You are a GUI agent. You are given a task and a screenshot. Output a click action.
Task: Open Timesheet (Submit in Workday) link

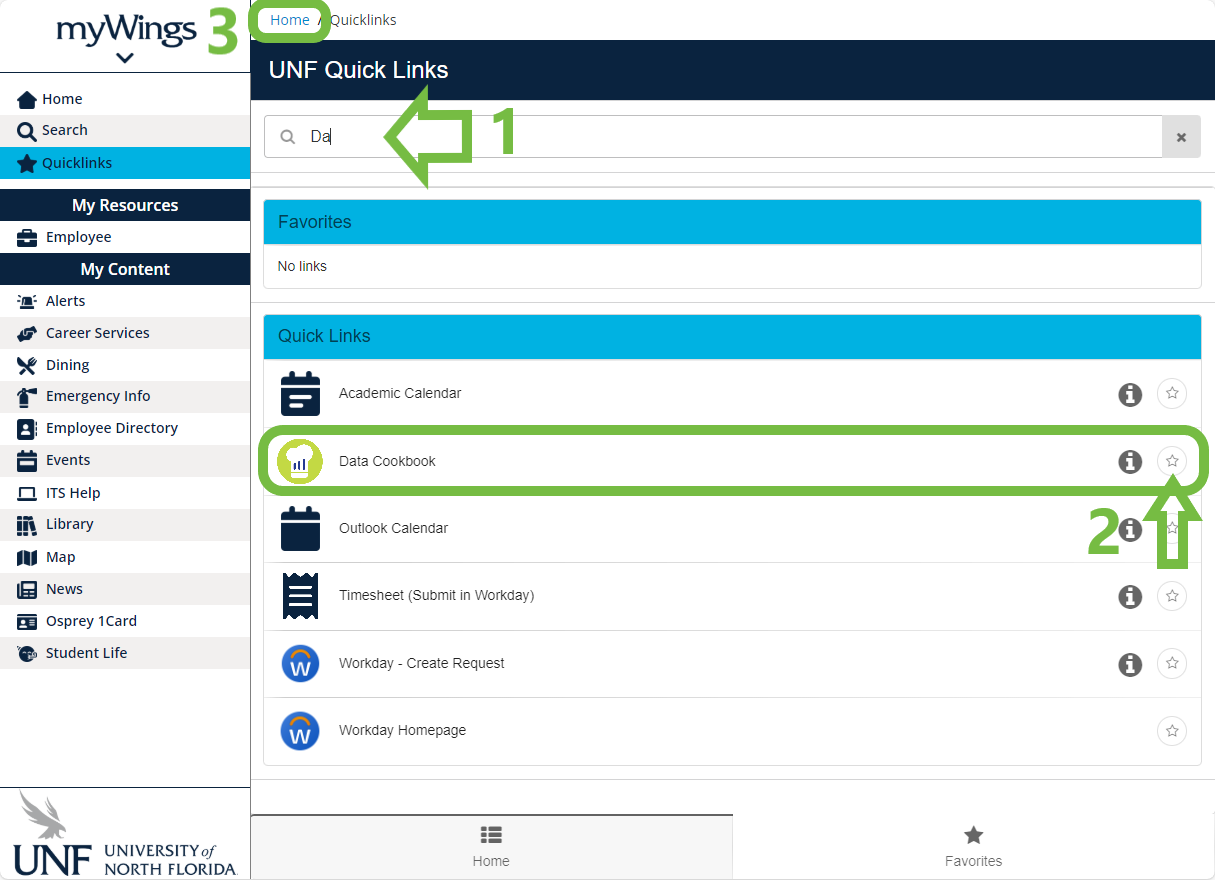[436, 595]
